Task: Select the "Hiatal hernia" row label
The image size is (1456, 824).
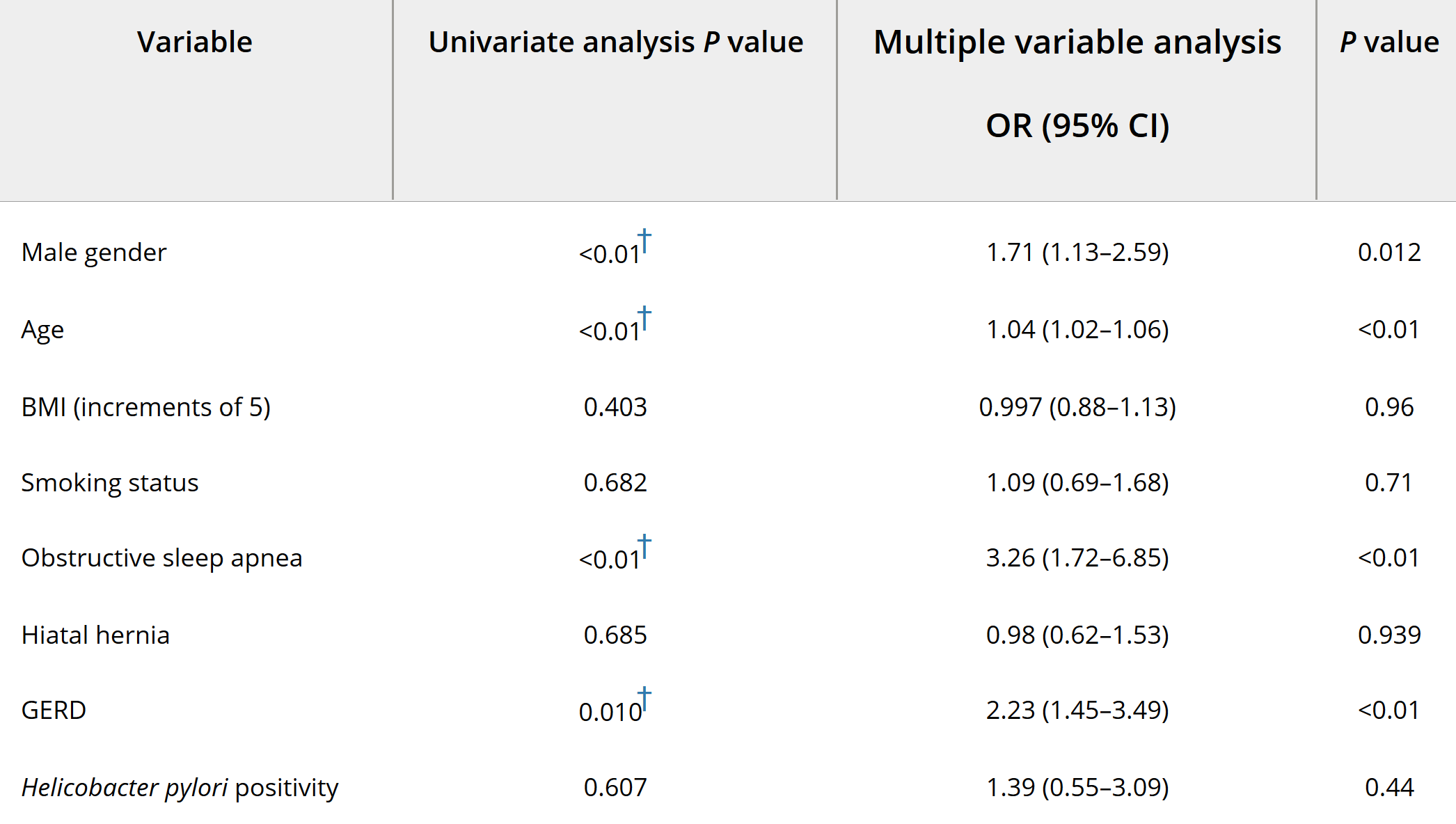Action: coord(95,635)
